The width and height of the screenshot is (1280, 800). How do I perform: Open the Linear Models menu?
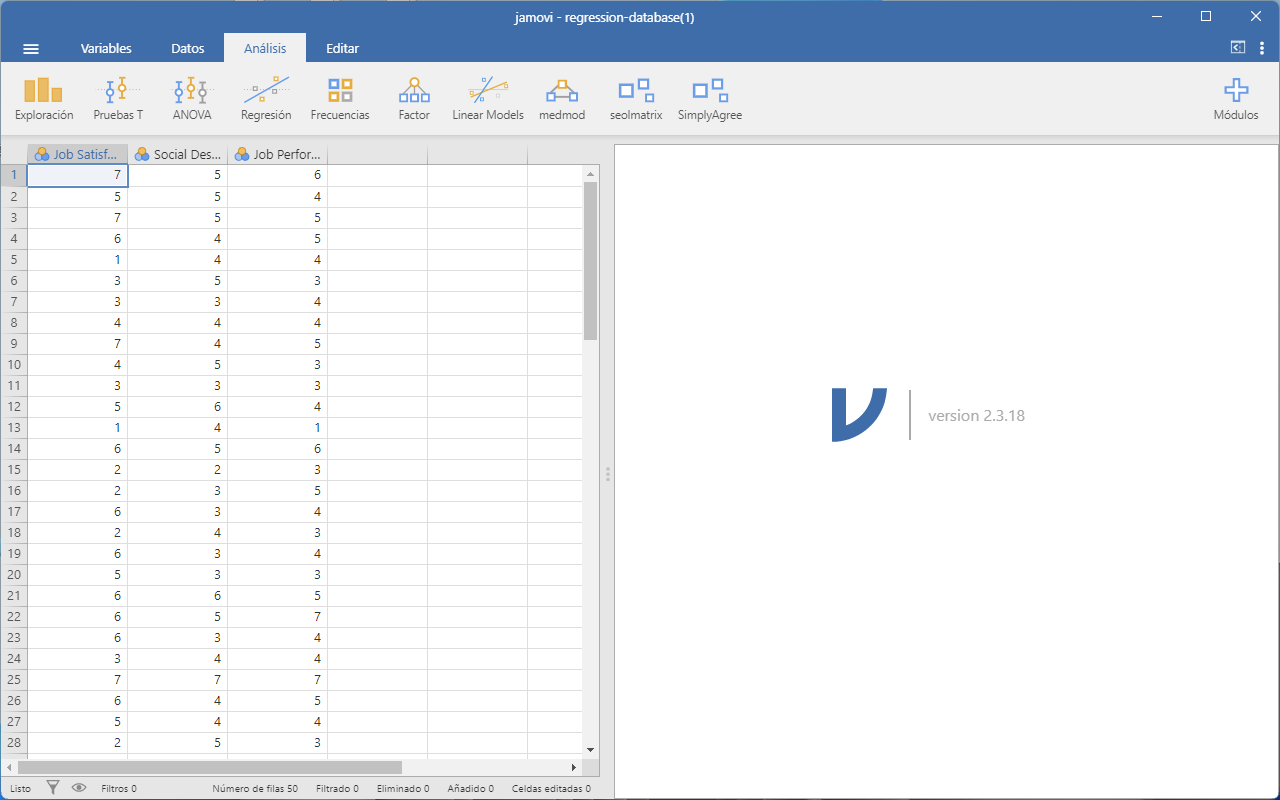pos(488,99)
